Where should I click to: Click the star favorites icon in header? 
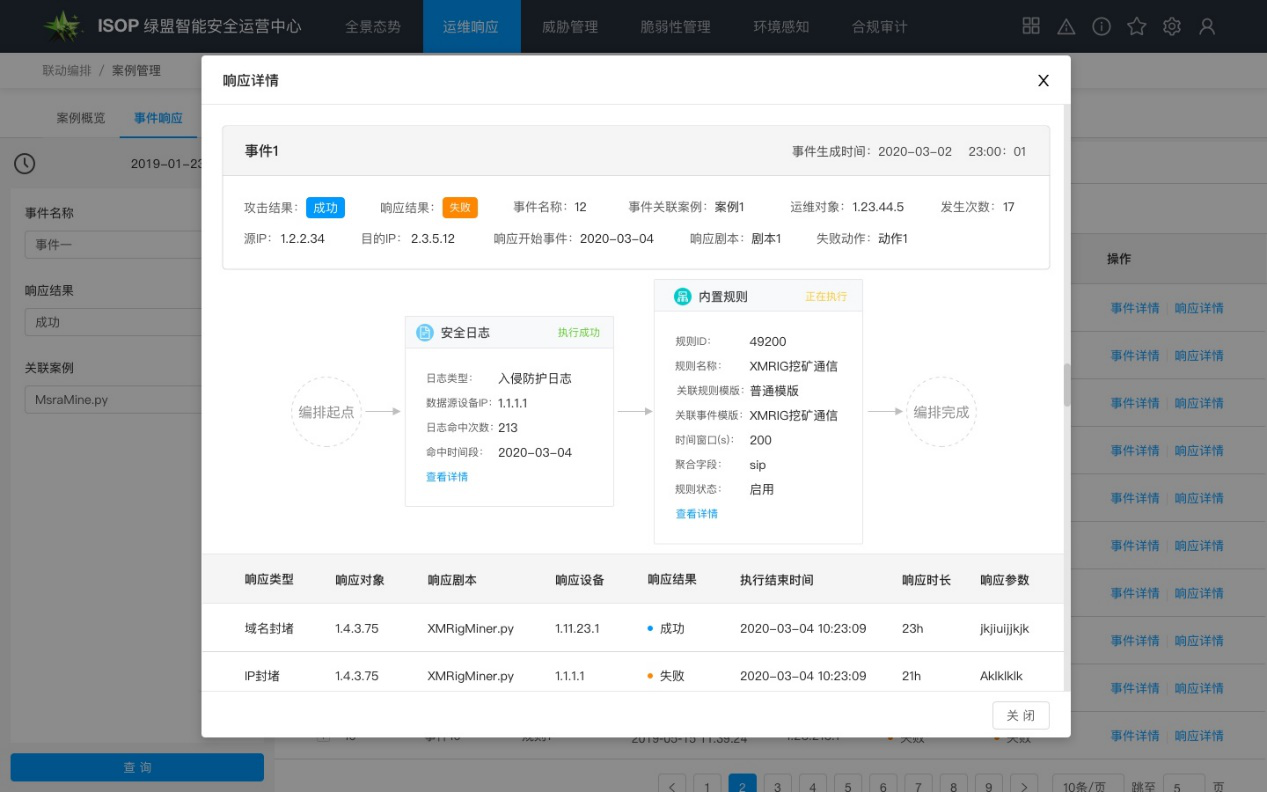(x=1136, y=27)
